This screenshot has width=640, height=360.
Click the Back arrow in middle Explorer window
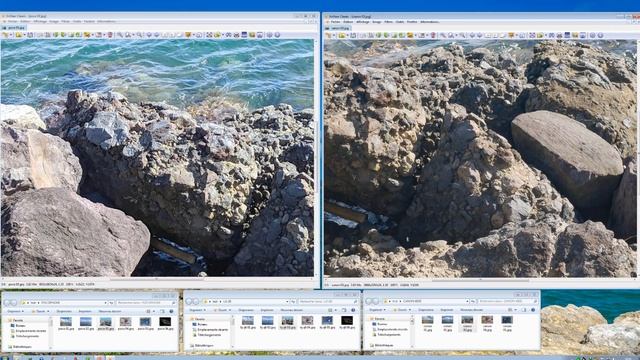(x=189, y=301)
